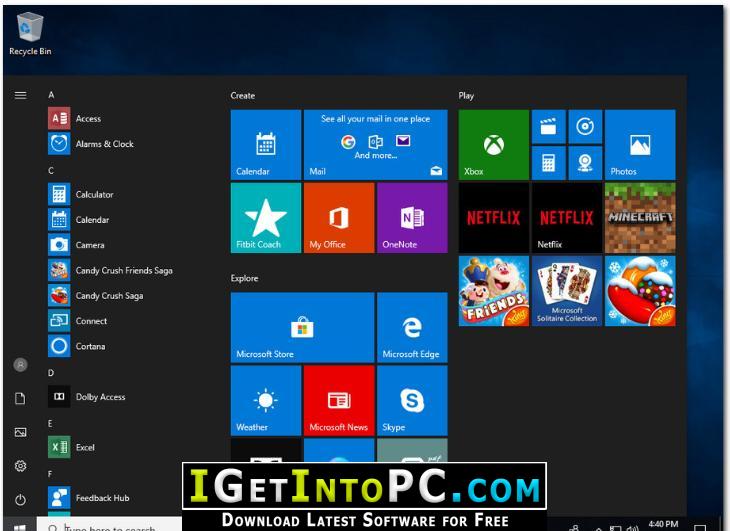Image resolution: width=730 pixels, height=531 pixels.
Task: Open the Mail tile
Action: pos(376,145)
